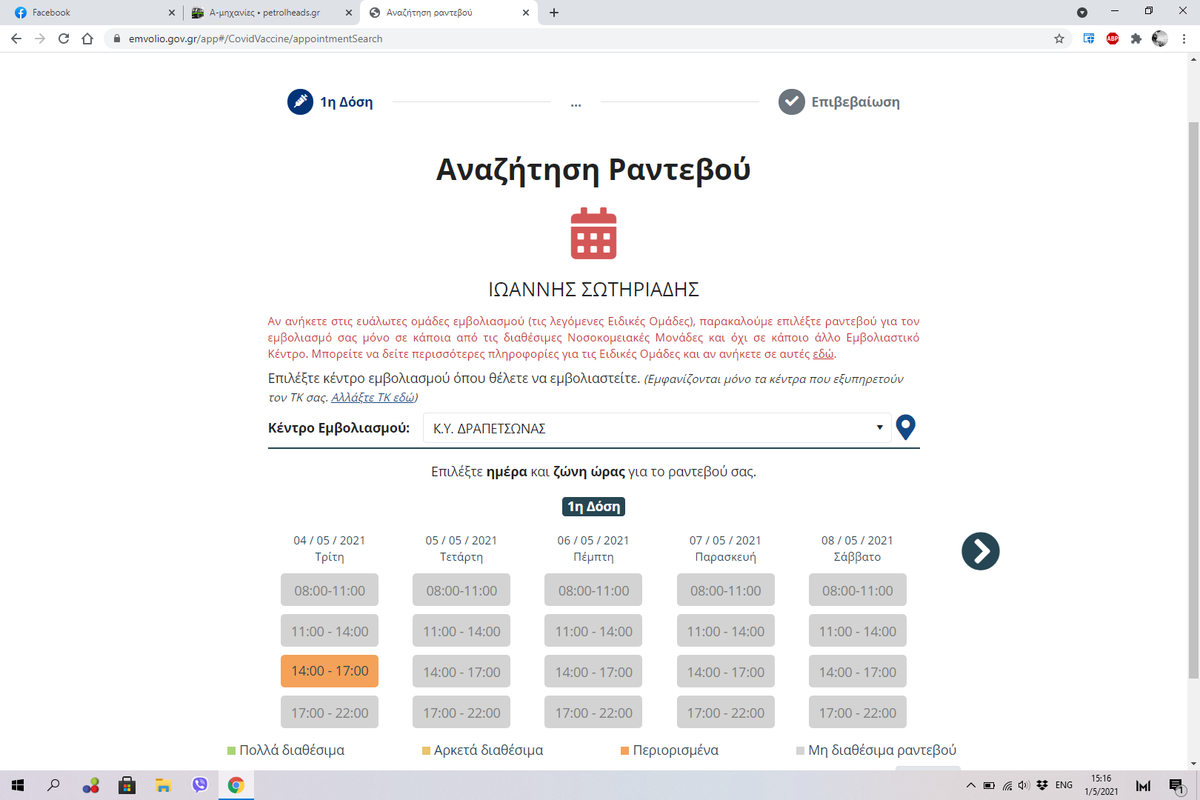Select Wednesday 08:00-11:00 slot

pos(462,590)
